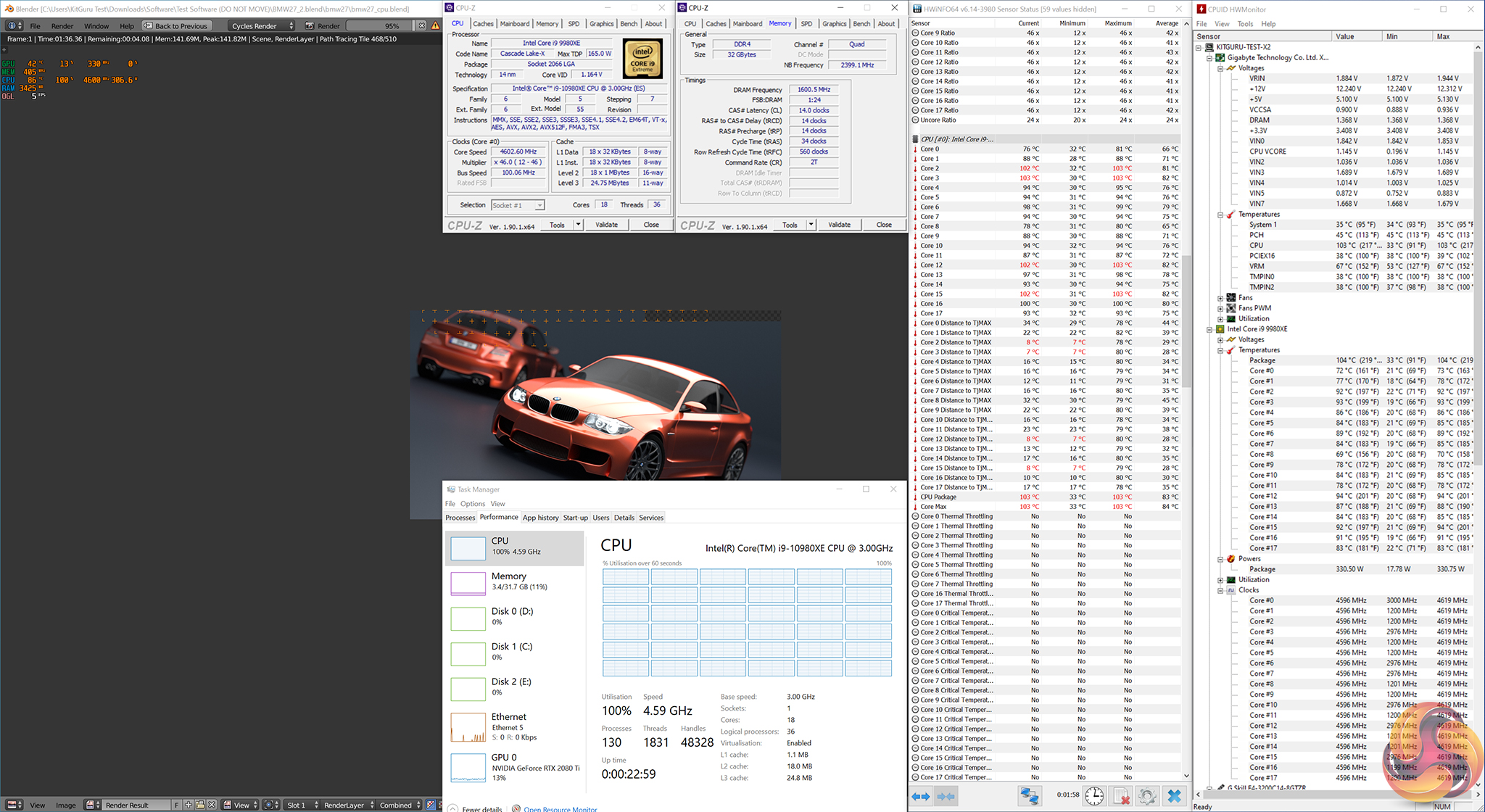Expand Fans PWM node in HWMonitor
Viewport: 1485px width, 812px height.
(1220, 308)
